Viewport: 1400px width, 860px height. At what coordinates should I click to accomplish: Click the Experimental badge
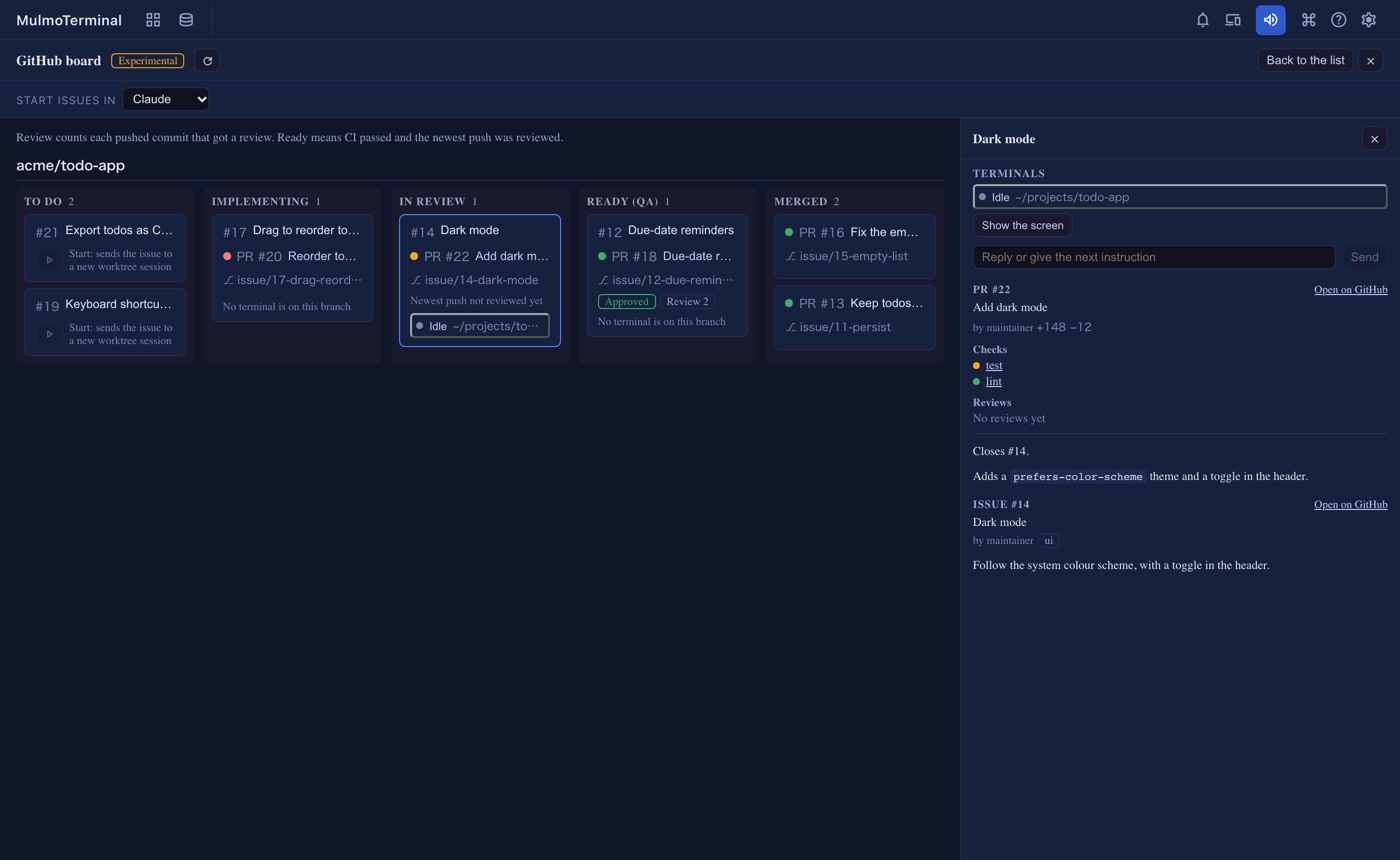pos(148,61)
